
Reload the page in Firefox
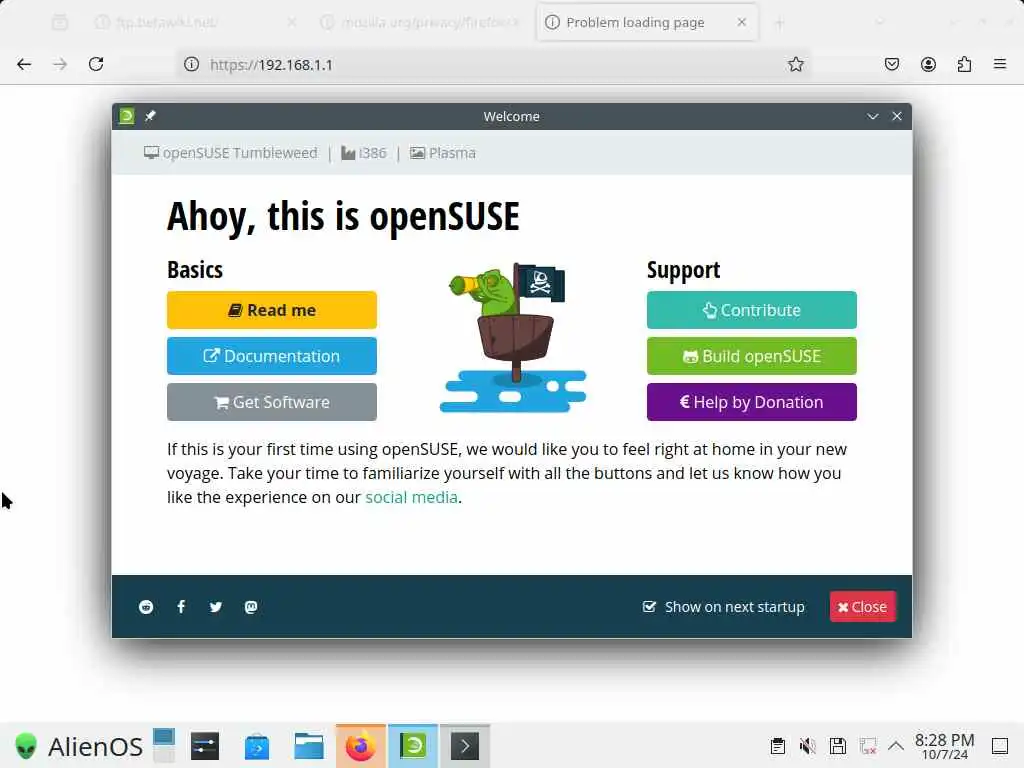(x=96, y=64)
